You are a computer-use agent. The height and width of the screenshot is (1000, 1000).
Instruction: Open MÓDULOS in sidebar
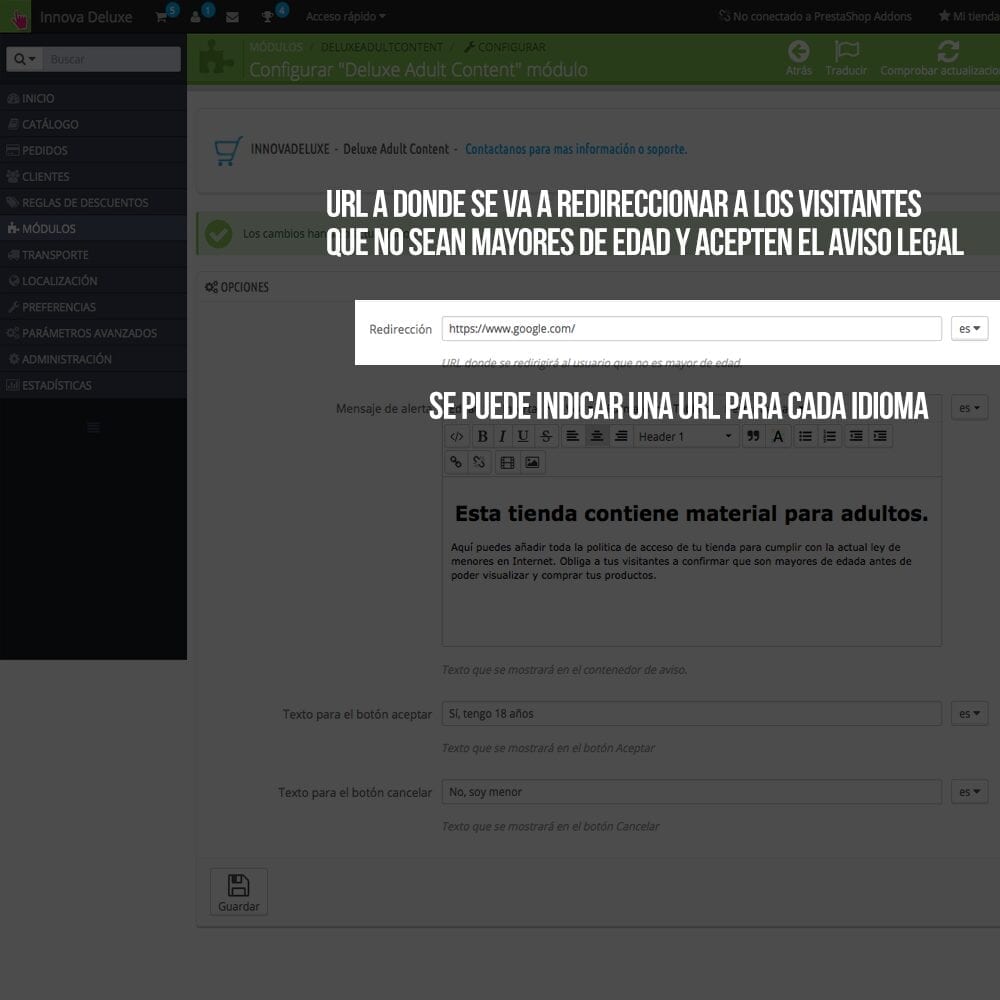pos(93,228)
